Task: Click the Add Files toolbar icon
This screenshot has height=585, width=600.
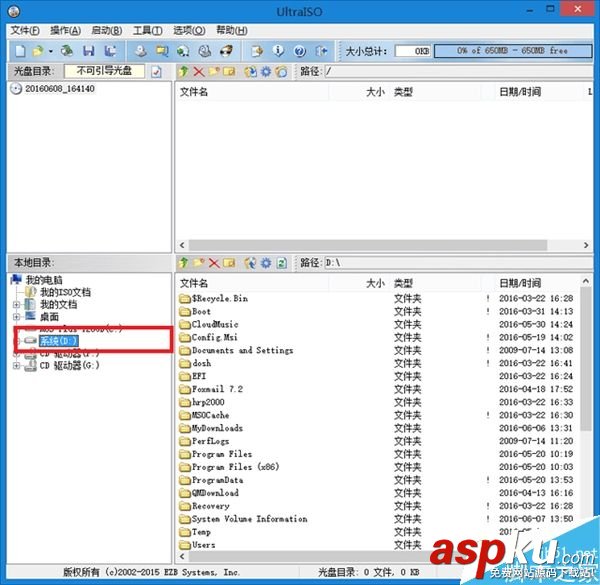Action: point(257,51)
